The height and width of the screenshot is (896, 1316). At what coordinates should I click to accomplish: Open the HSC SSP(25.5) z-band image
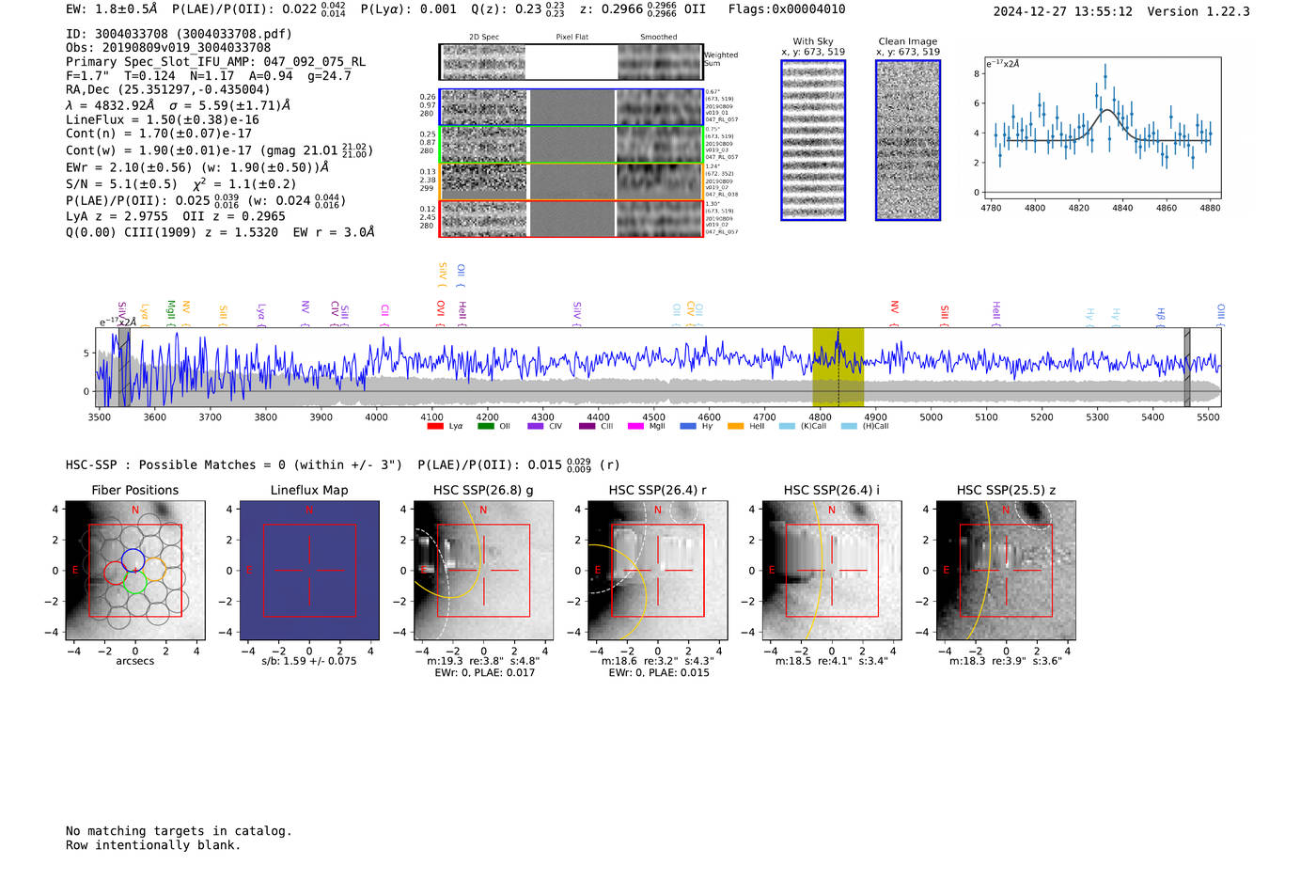pyautogui.click(x=1006, y=571)
